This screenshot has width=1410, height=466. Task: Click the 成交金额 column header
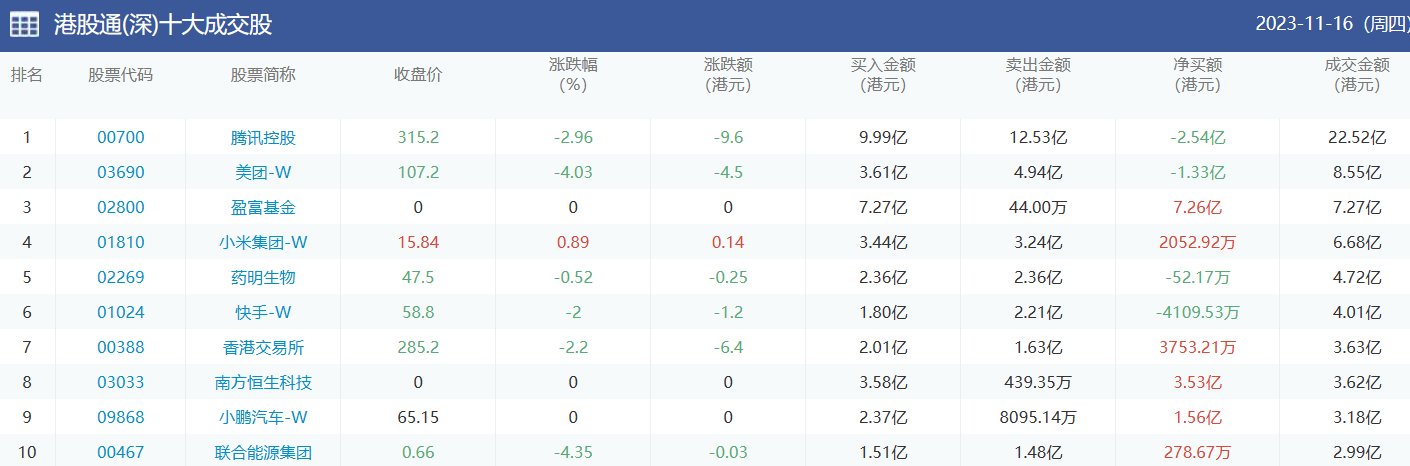coord(1356,75)
